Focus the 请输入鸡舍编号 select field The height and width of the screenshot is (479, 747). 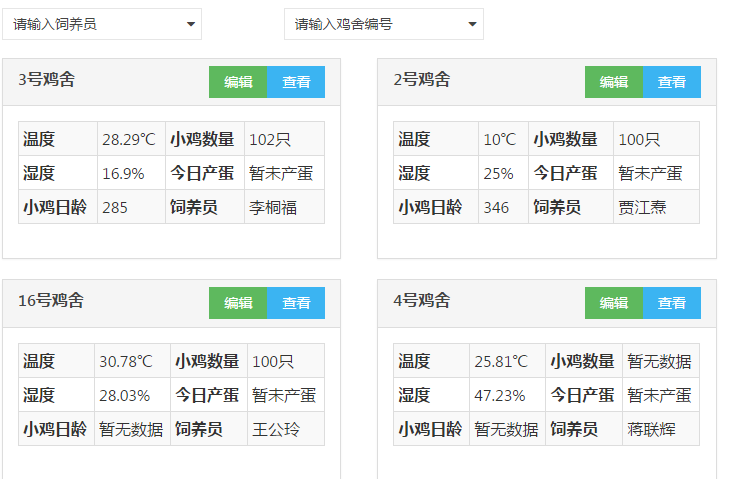click(x=384, y=24)
